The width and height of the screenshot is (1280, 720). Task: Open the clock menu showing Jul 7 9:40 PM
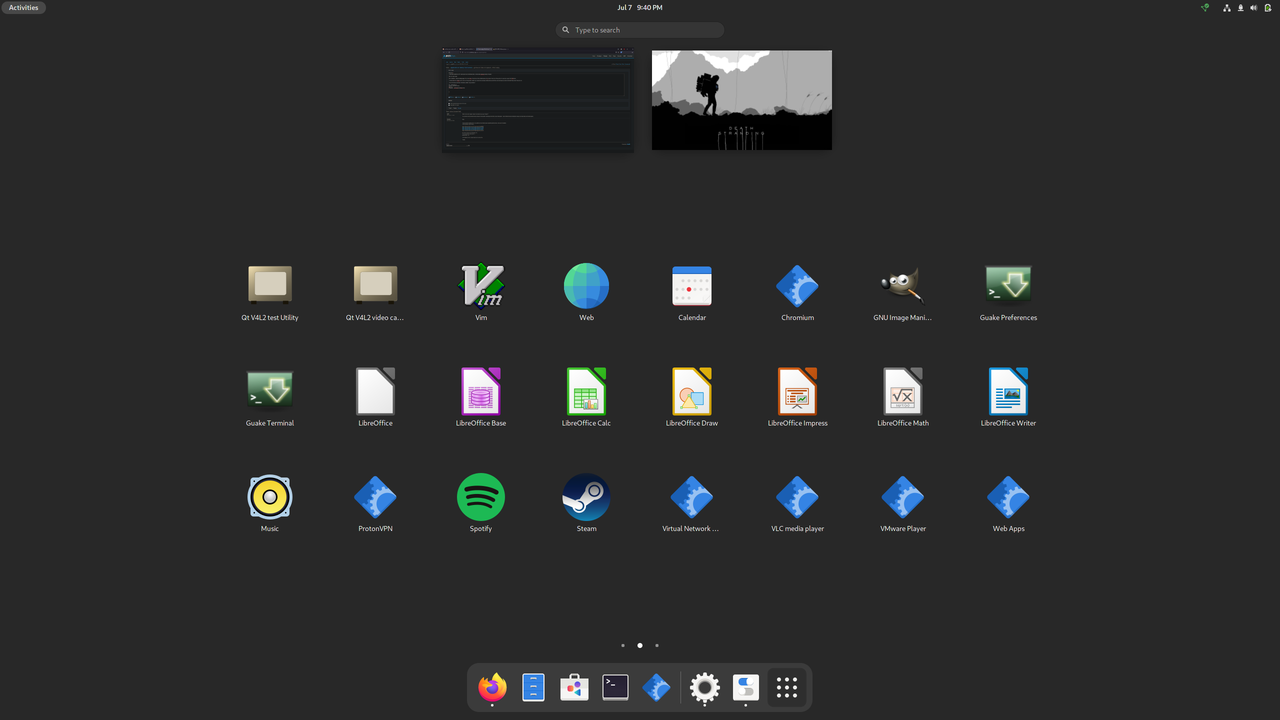coord(640,7)
